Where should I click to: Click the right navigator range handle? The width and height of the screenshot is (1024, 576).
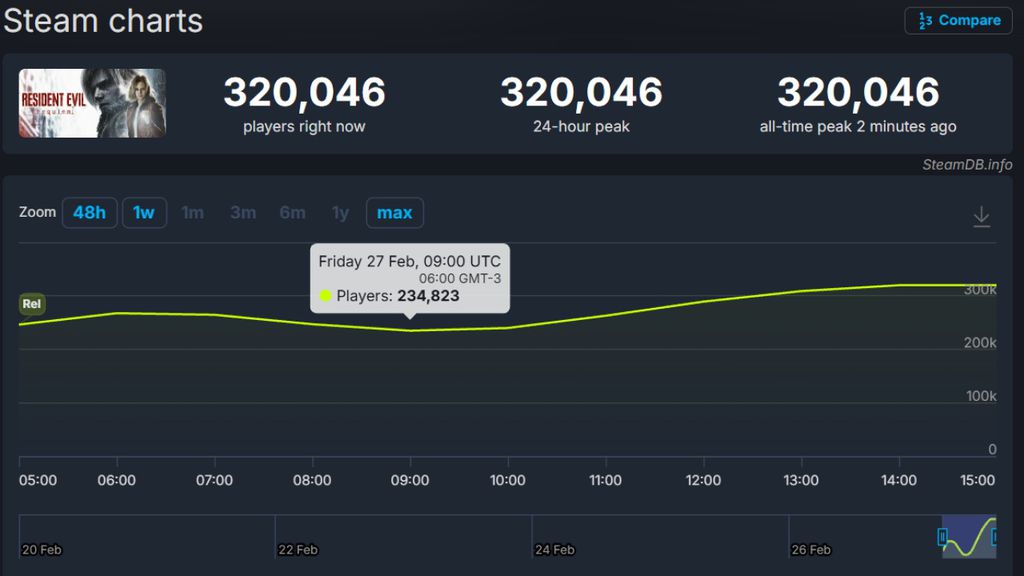(995, 538)
